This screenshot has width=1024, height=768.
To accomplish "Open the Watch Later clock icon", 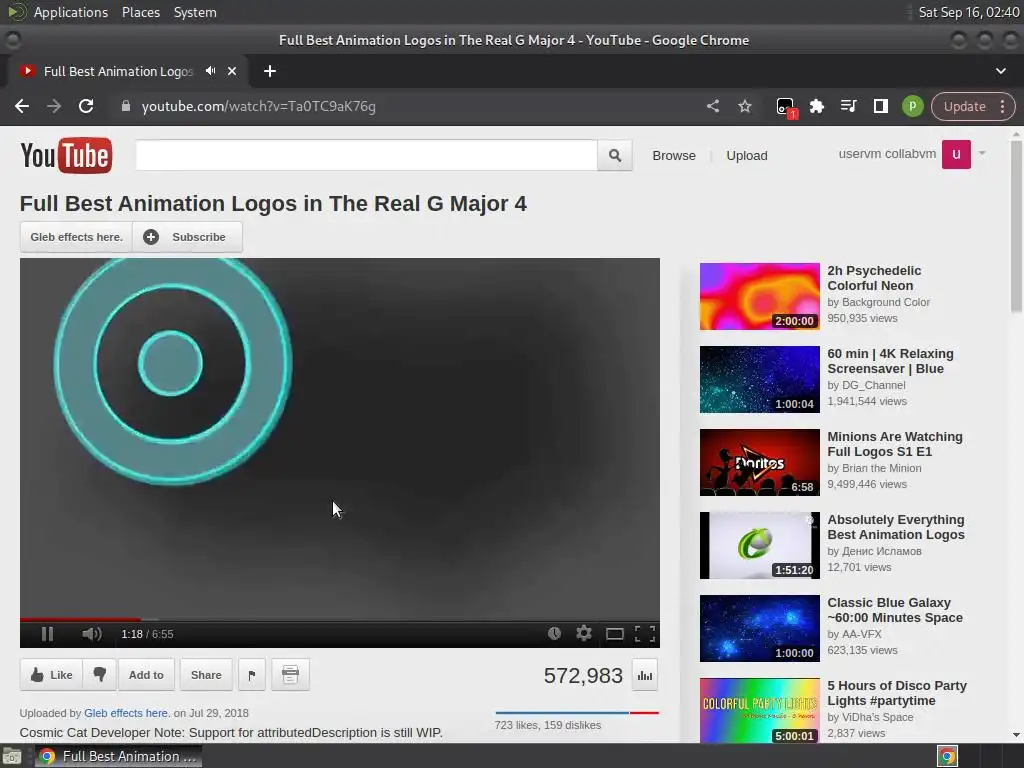I will point(554,633).
